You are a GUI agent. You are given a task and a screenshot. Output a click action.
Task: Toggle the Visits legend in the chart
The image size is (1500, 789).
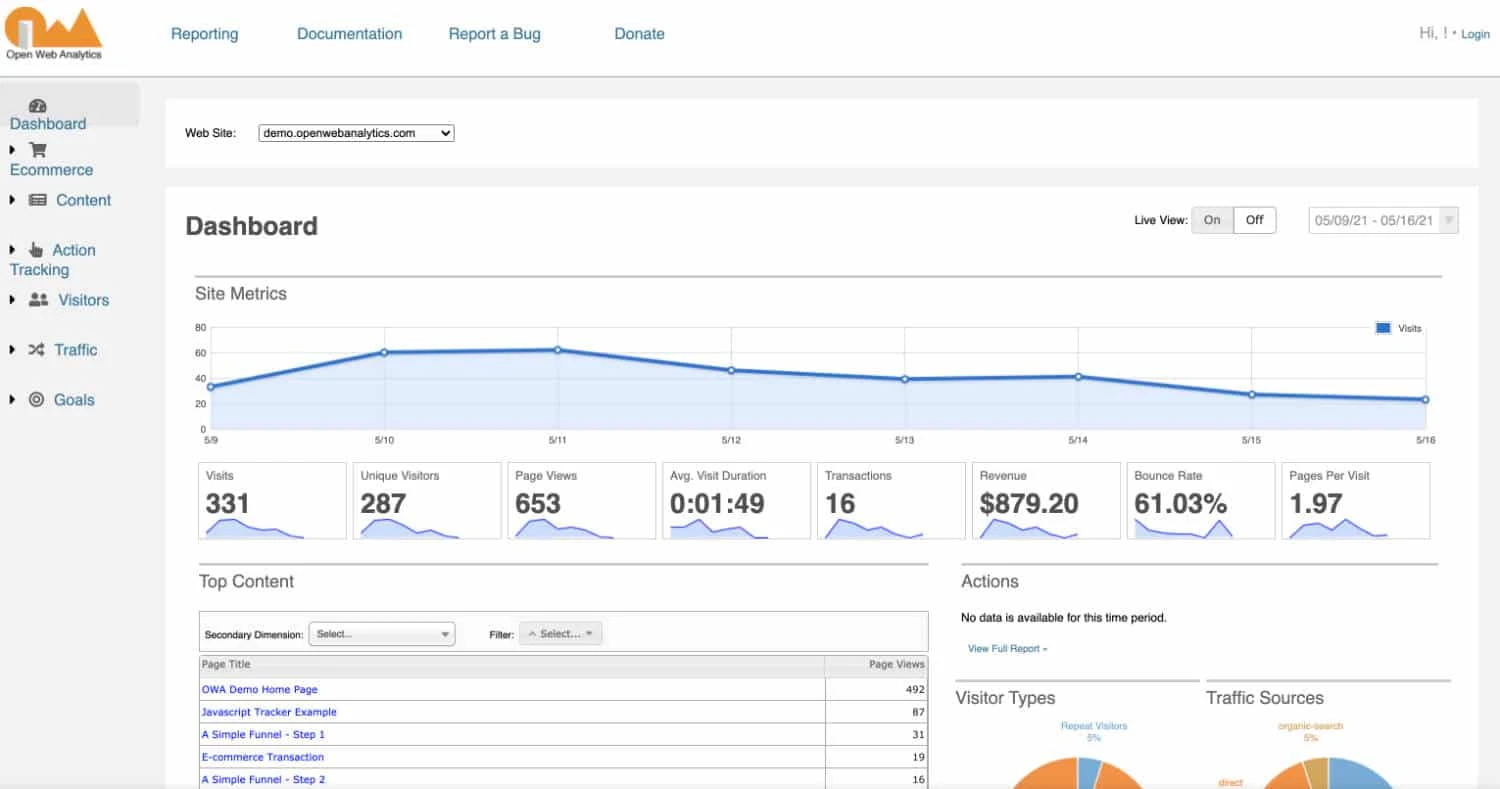(1396, 327)
